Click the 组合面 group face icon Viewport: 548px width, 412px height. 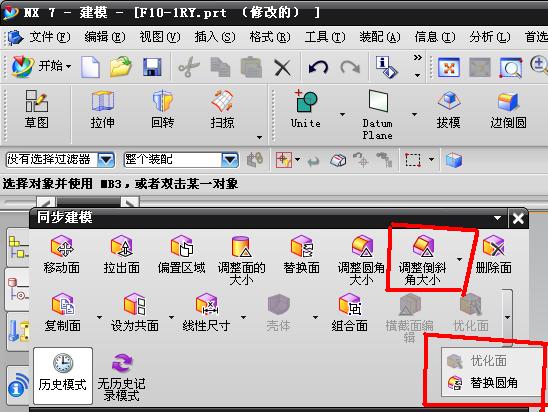pyautogui.click(x=349, y=304)
